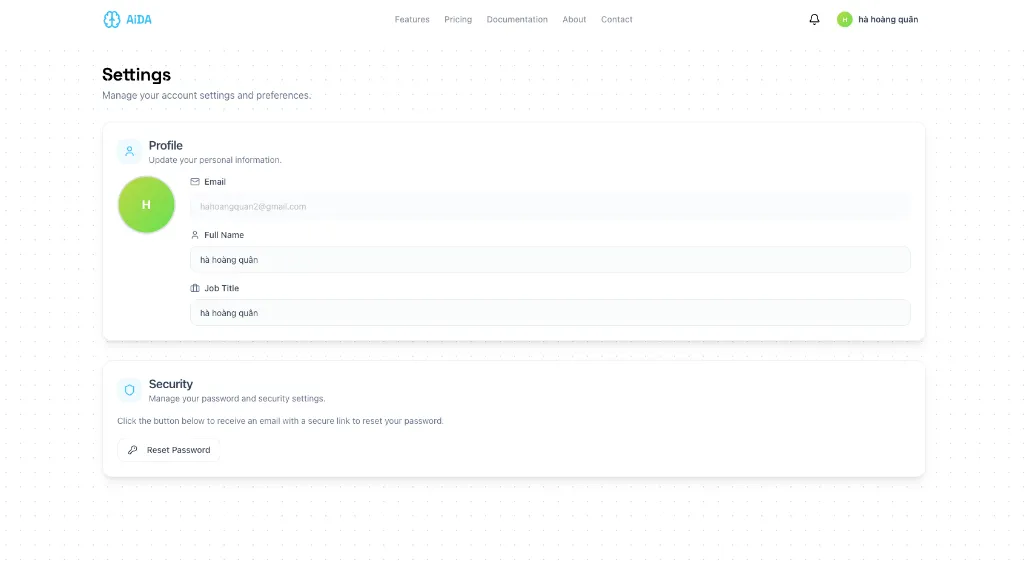Click the Settings page heading
This screenshot has height=561, width=1024.
[x=136, y=74]
